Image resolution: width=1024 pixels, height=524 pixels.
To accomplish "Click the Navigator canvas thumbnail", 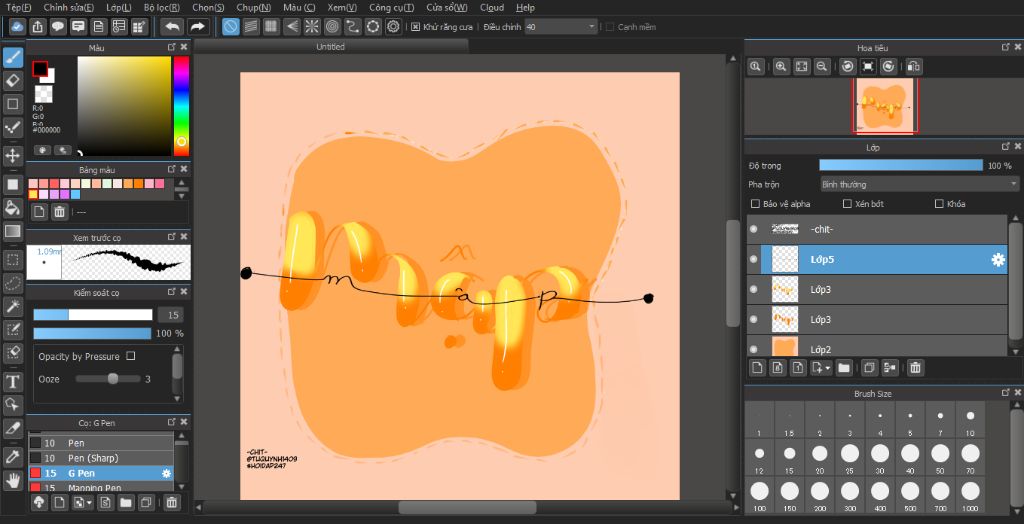I will (x=885, y=105).
